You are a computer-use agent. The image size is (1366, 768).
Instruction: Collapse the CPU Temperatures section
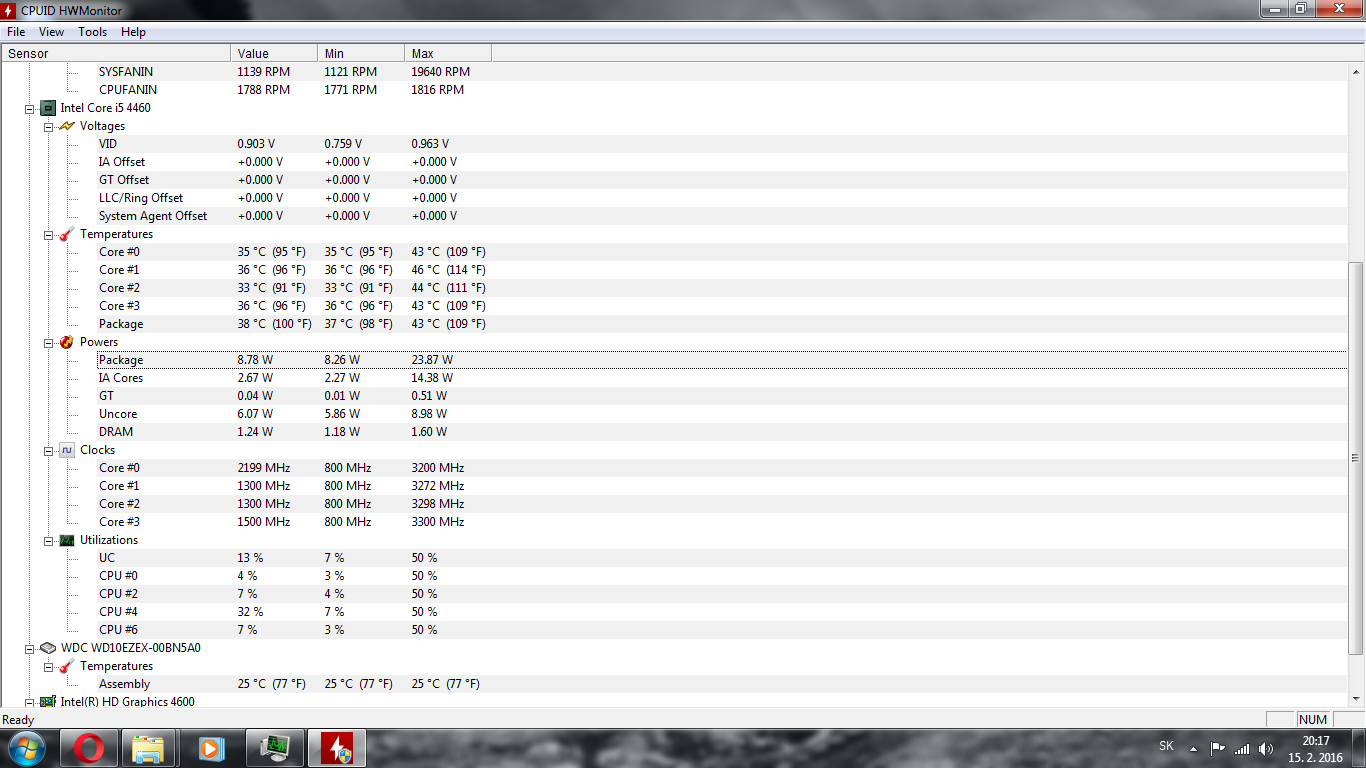(x=48, y=234)
